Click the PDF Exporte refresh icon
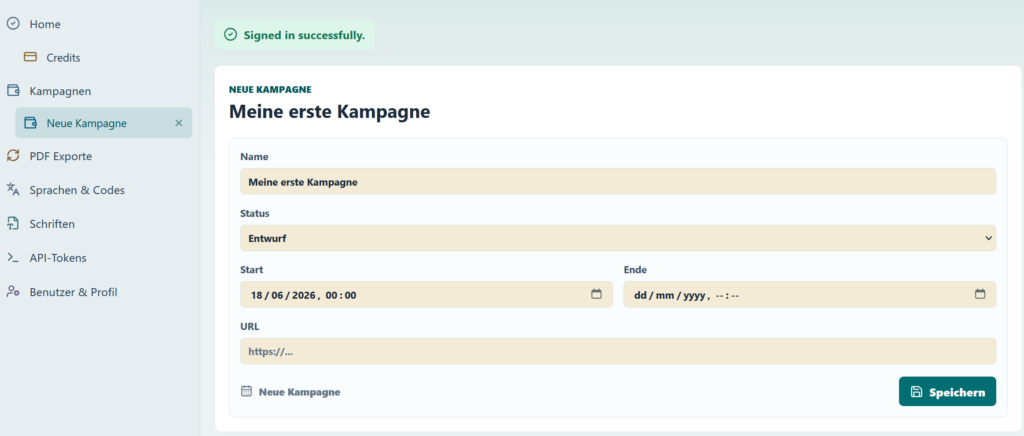The image size is (1024, 436). coord(13,156)
